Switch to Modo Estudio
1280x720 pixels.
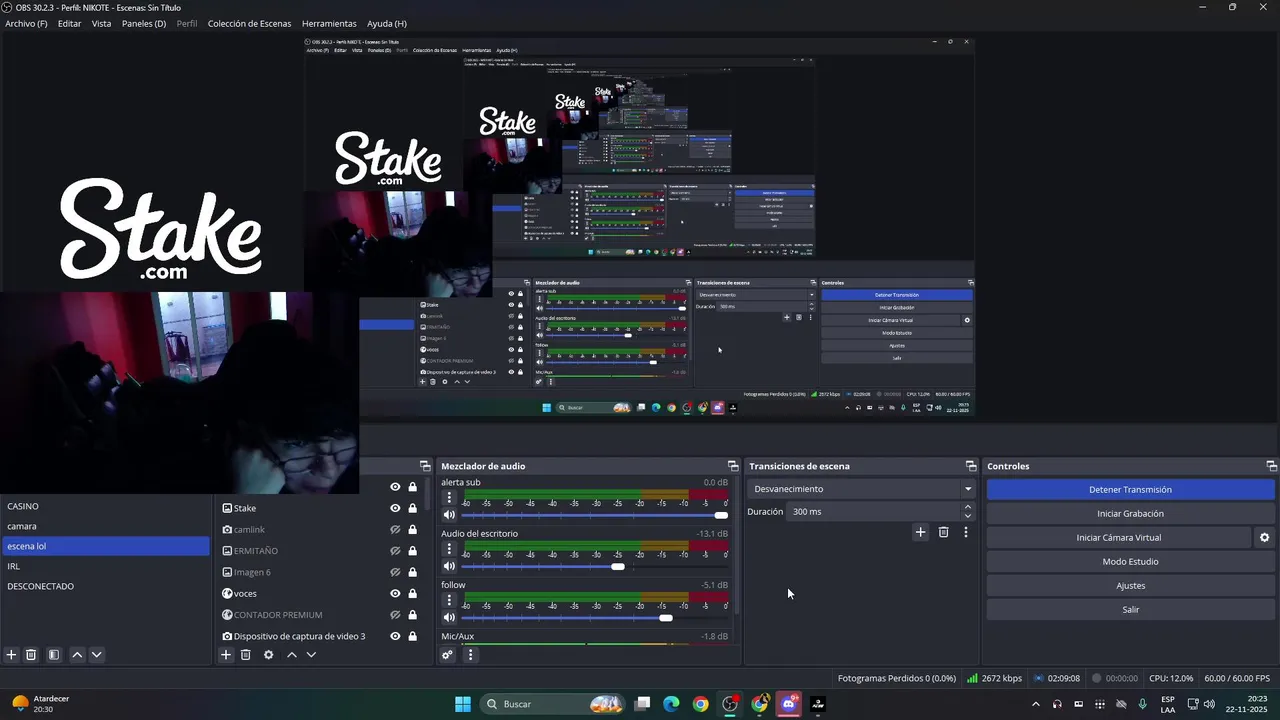coord(1130,562)
